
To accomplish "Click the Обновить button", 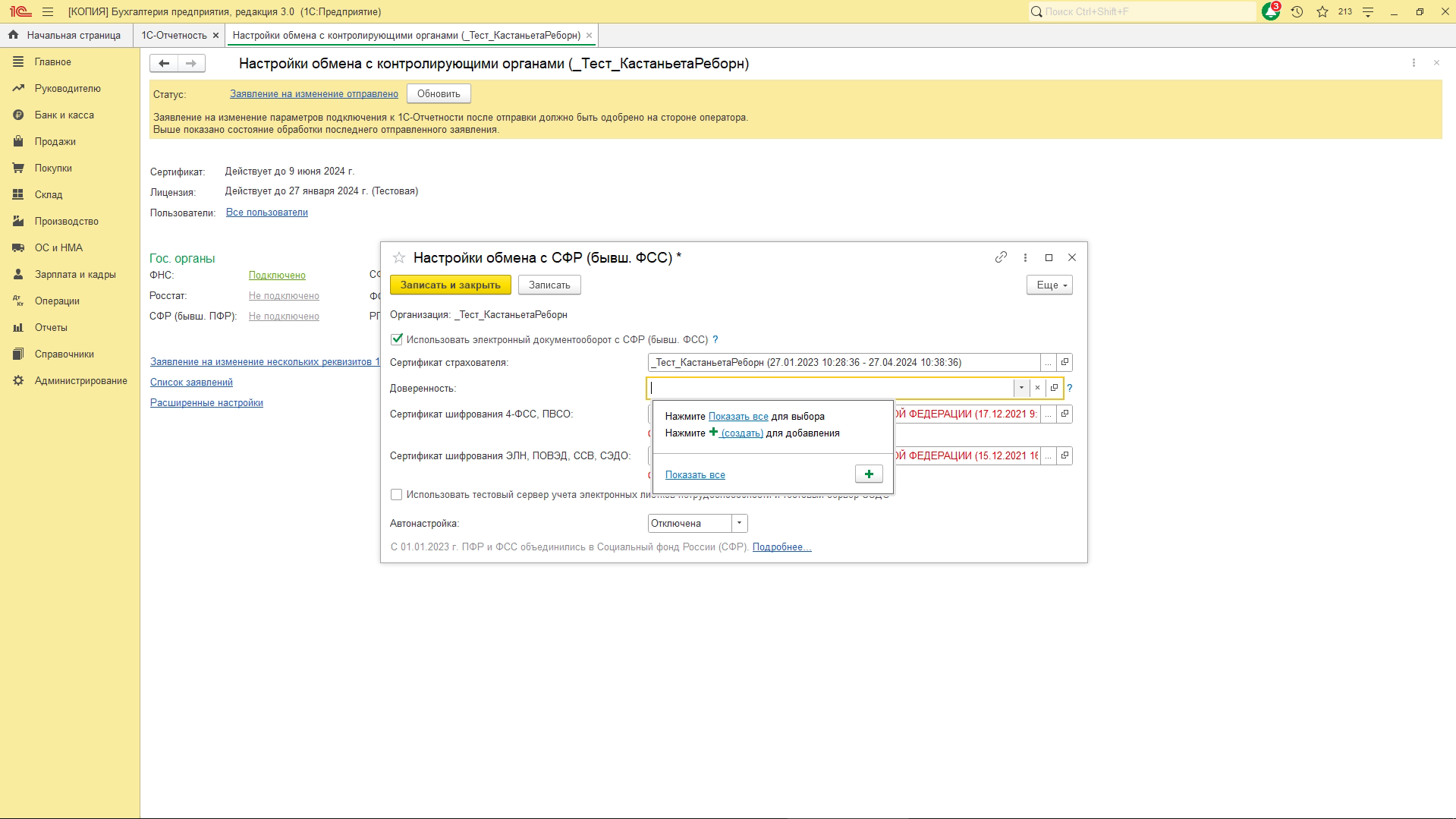I will (439, 94).
